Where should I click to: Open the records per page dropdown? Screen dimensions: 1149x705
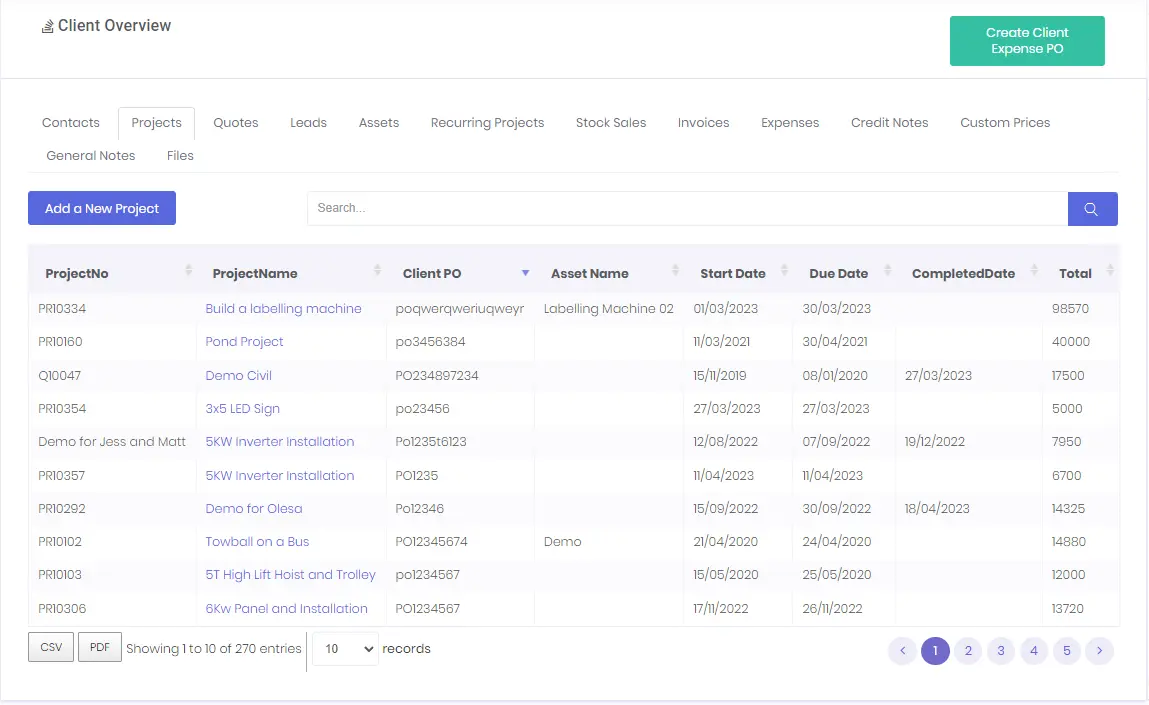coord(345,649)
